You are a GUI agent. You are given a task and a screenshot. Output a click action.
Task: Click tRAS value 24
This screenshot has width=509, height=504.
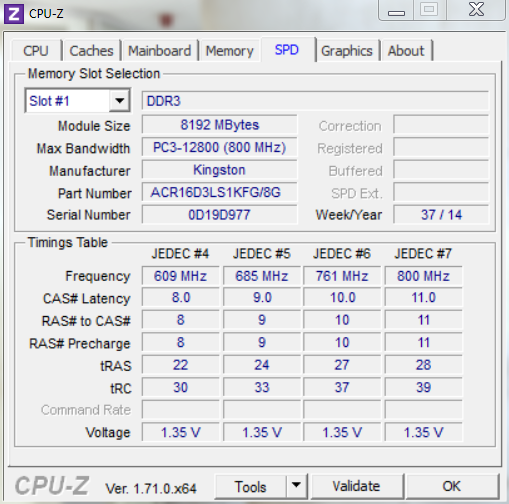[x=262, y=365]
